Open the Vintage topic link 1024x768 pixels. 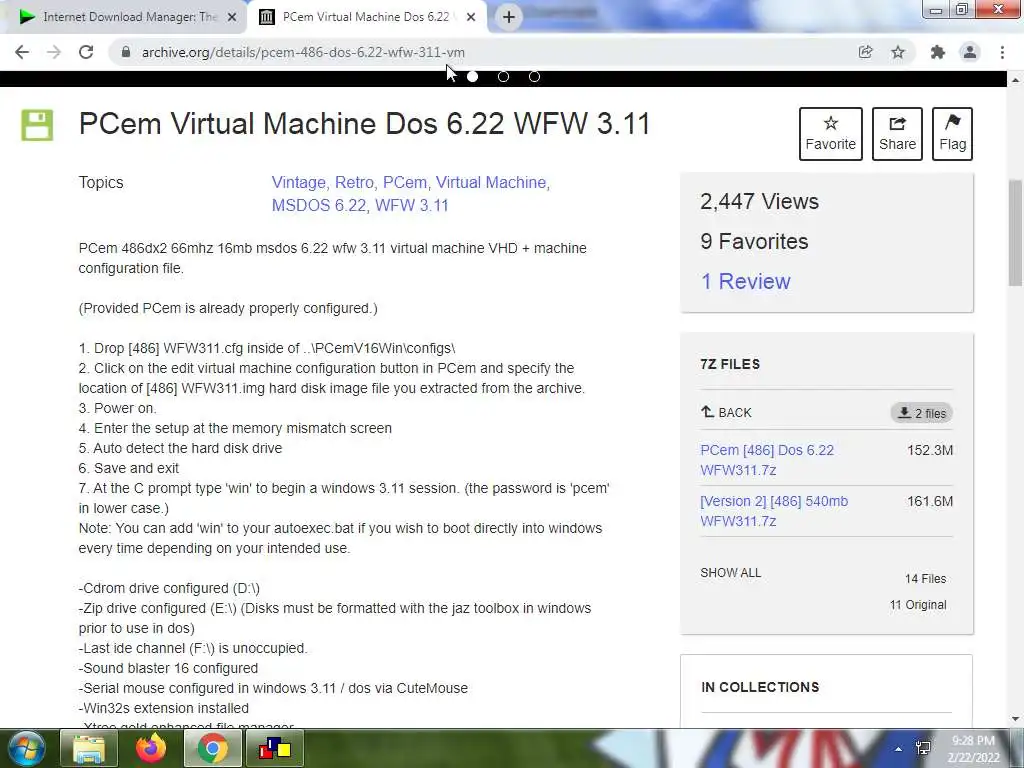coord(300,182)
